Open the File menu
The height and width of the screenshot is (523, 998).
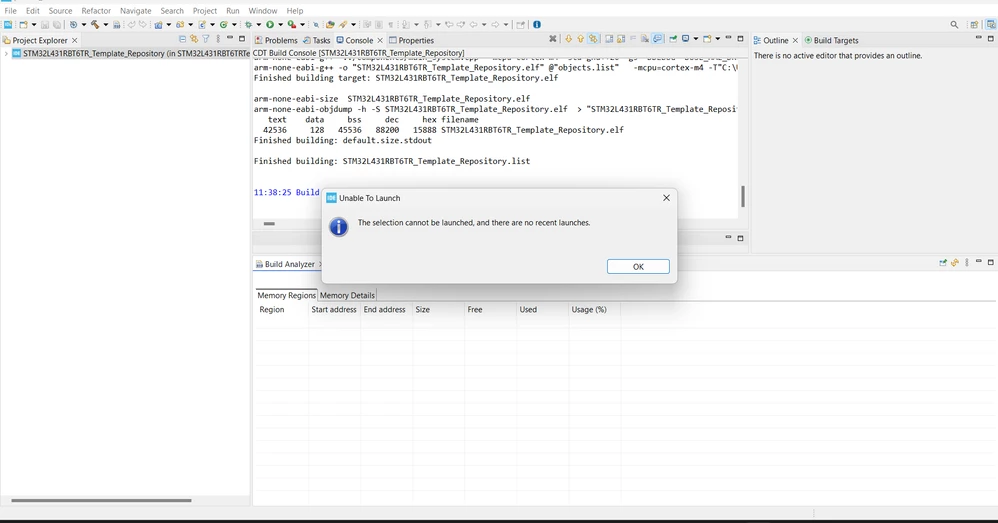(11, 11)
